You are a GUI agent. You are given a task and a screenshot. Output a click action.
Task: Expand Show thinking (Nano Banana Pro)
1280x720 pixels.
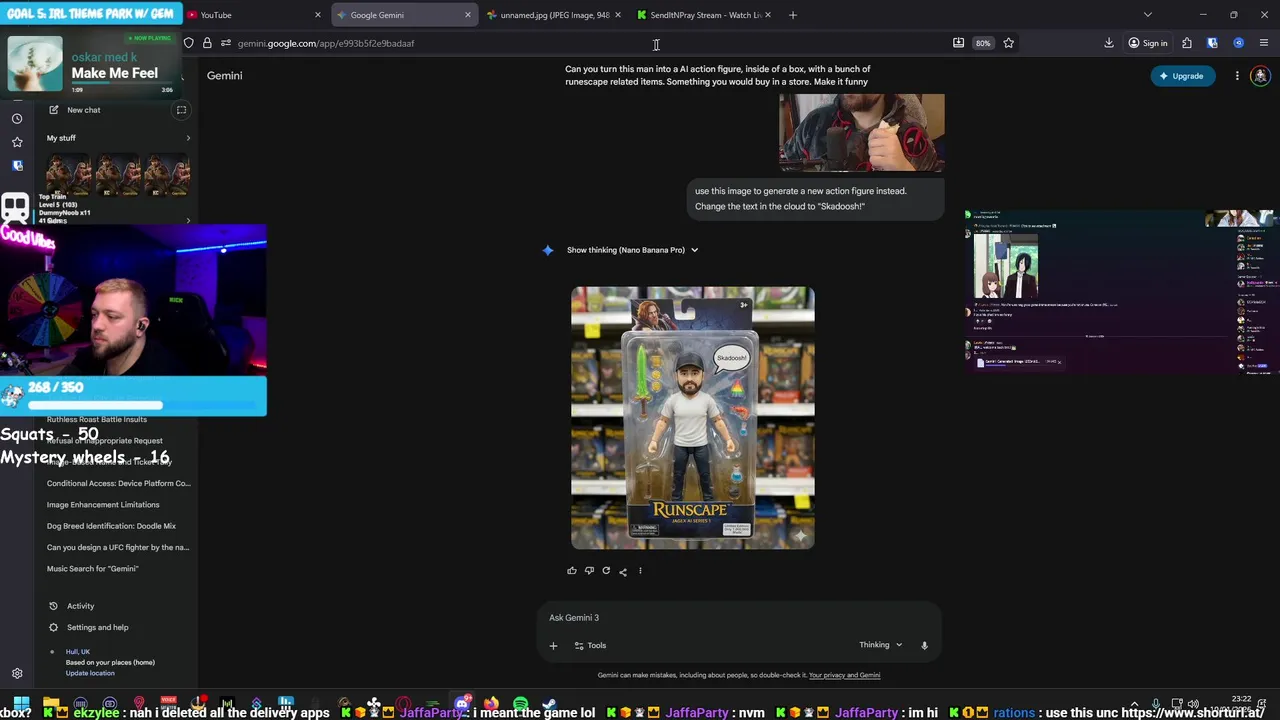(632, 250)
